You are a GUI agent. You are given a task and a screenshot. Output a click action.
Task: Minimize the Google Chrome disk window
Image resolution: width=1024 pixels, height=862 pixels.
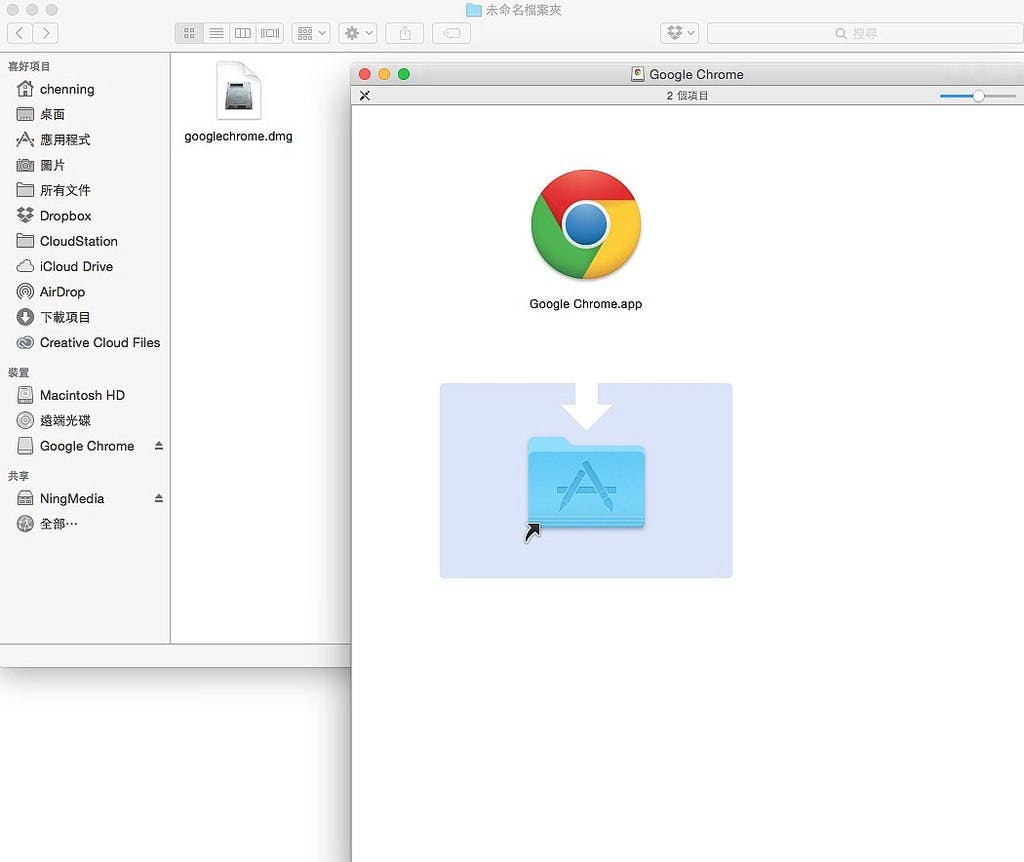pyautogui.click(x=384, y=74)
